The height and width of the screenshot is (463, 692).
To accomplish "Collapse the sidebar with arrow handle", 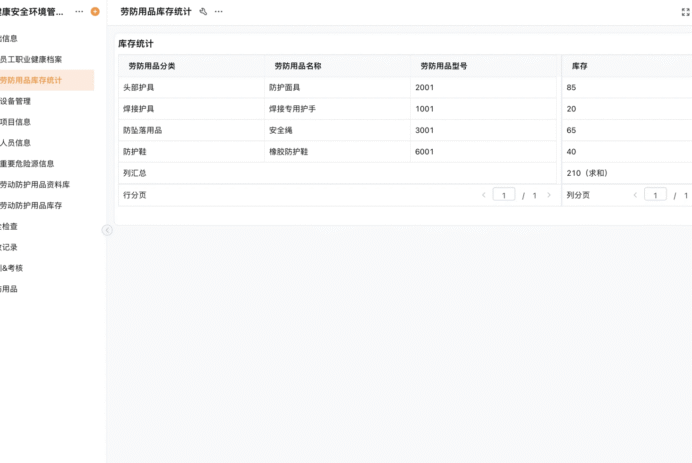I will (x=107, y=230).
